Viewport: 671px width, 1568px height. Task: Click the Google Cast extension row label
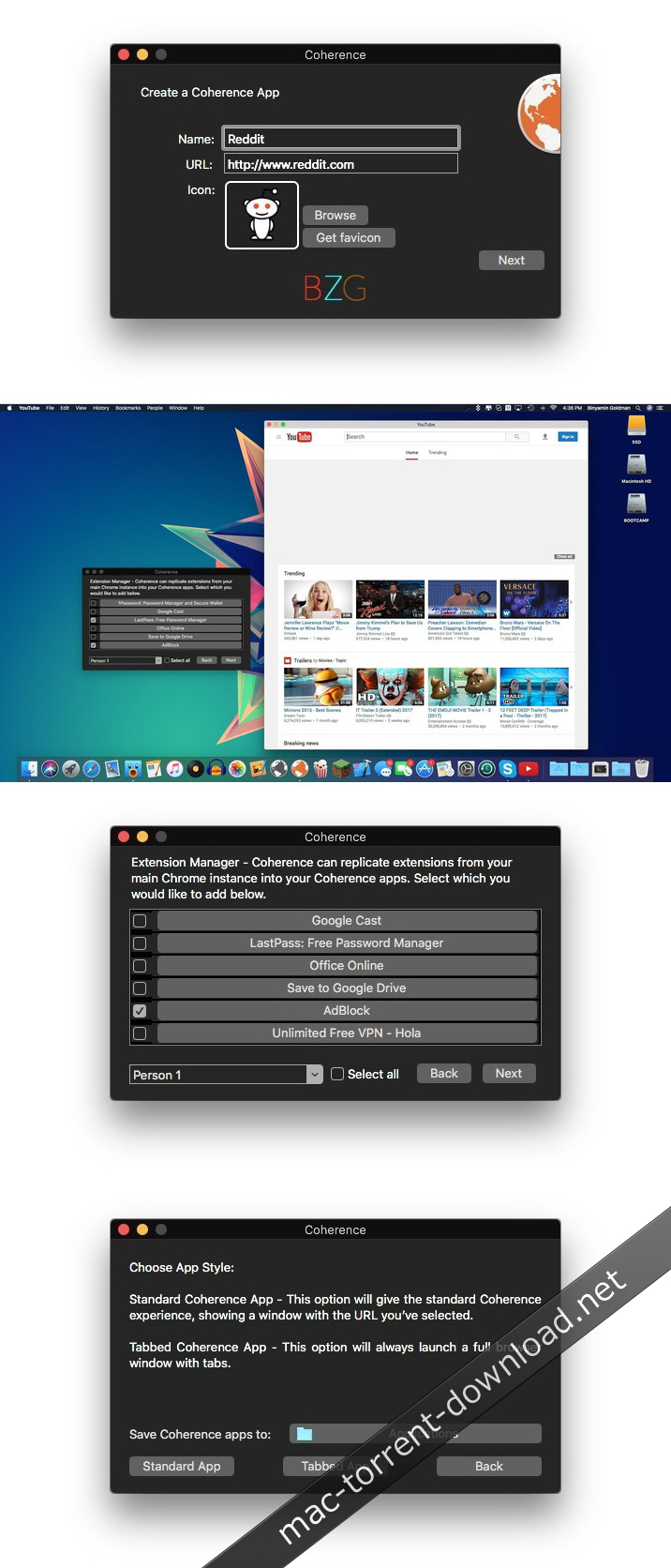pyautogui.click(x=347, y=921)
